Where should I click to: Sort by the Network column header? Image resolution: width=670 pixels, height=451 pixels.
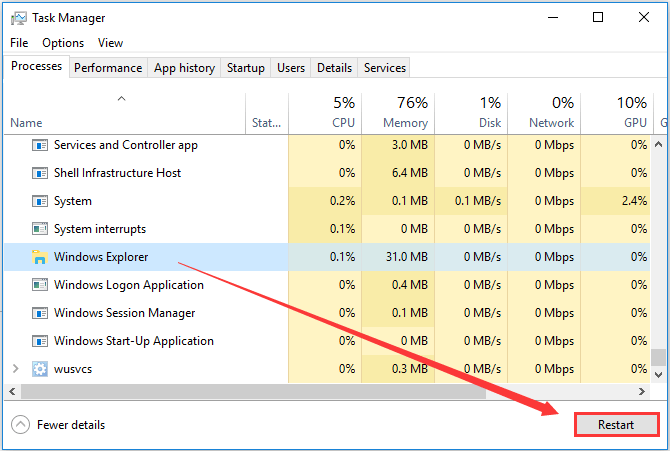(x=544, y=114)
